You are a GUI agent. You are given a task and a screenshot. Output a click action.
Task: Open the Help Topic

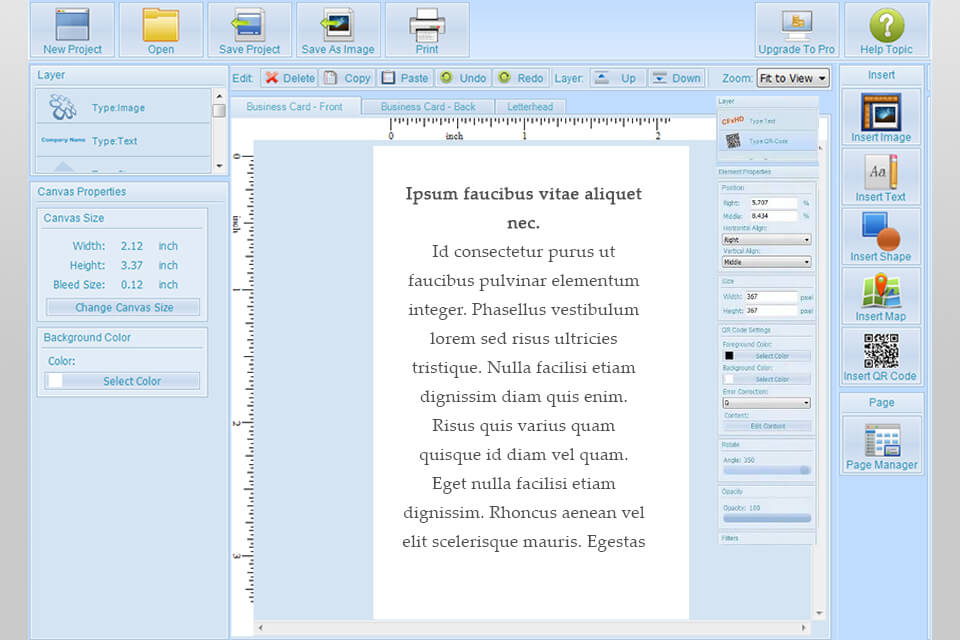tap(886, 29)
